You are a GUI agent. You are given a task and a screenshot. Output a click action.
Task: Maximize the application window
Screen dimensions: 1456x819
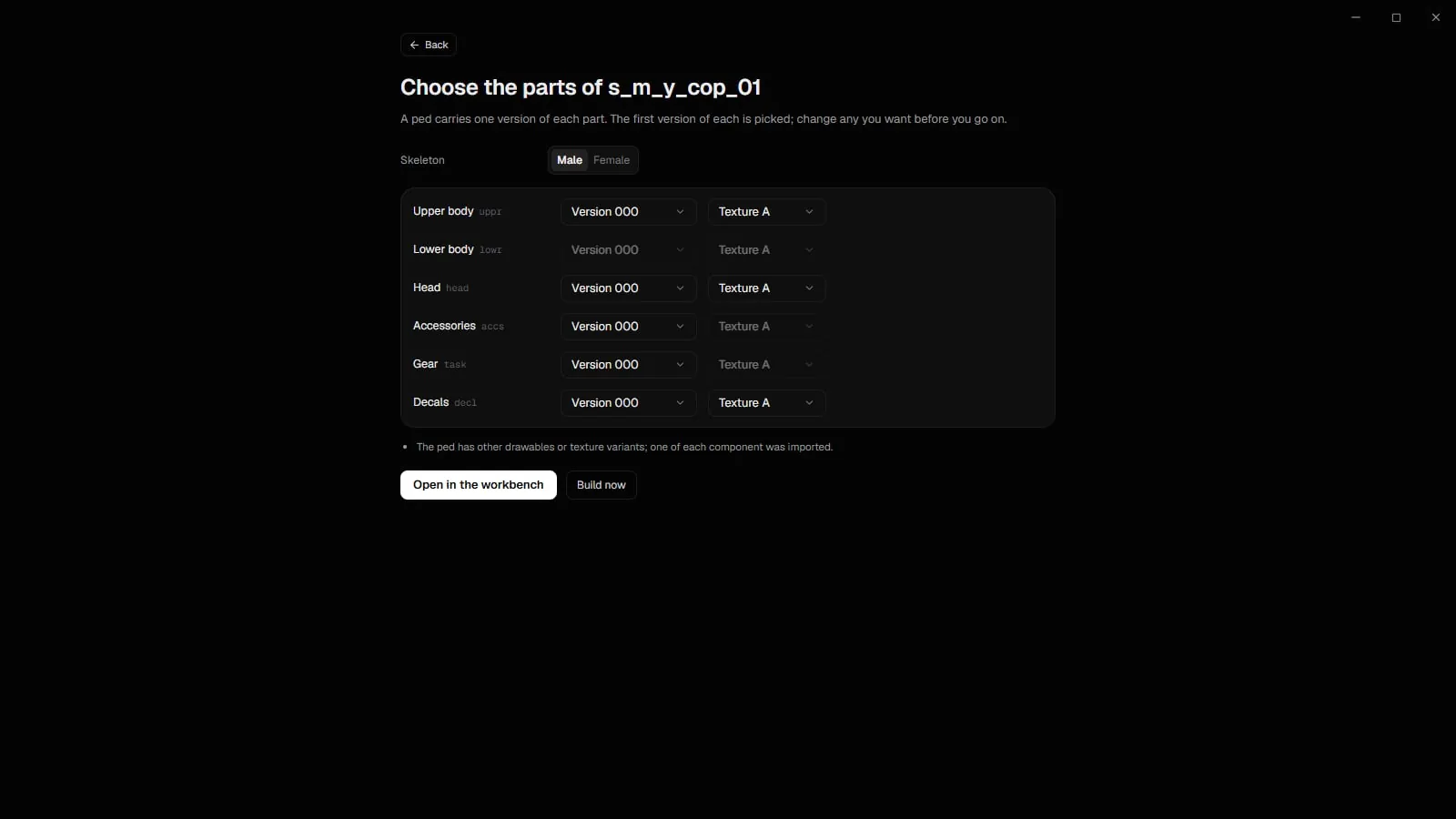[x=1396, y=17]
